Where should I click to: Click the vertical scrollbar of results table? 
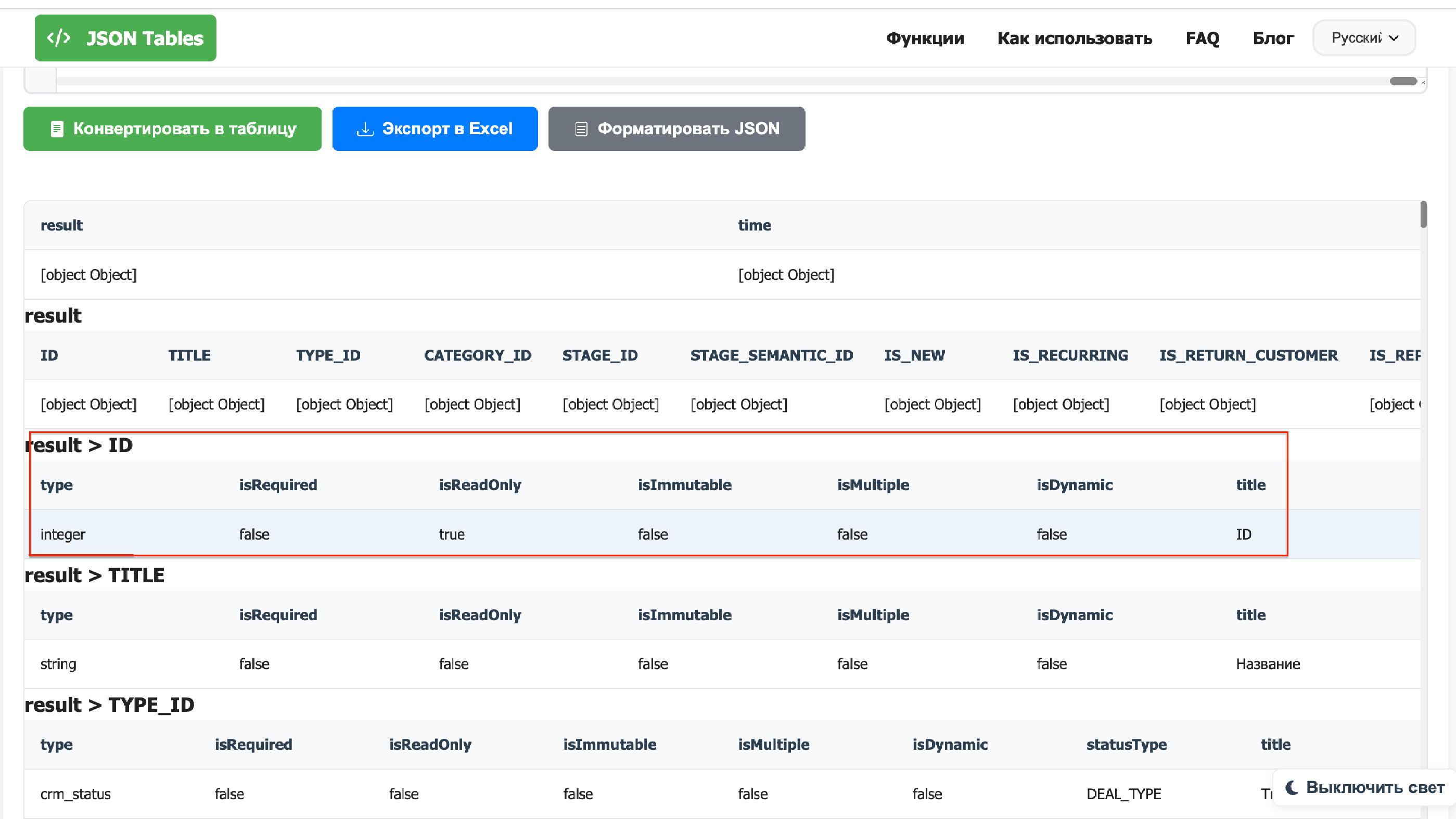(1423, 215)
